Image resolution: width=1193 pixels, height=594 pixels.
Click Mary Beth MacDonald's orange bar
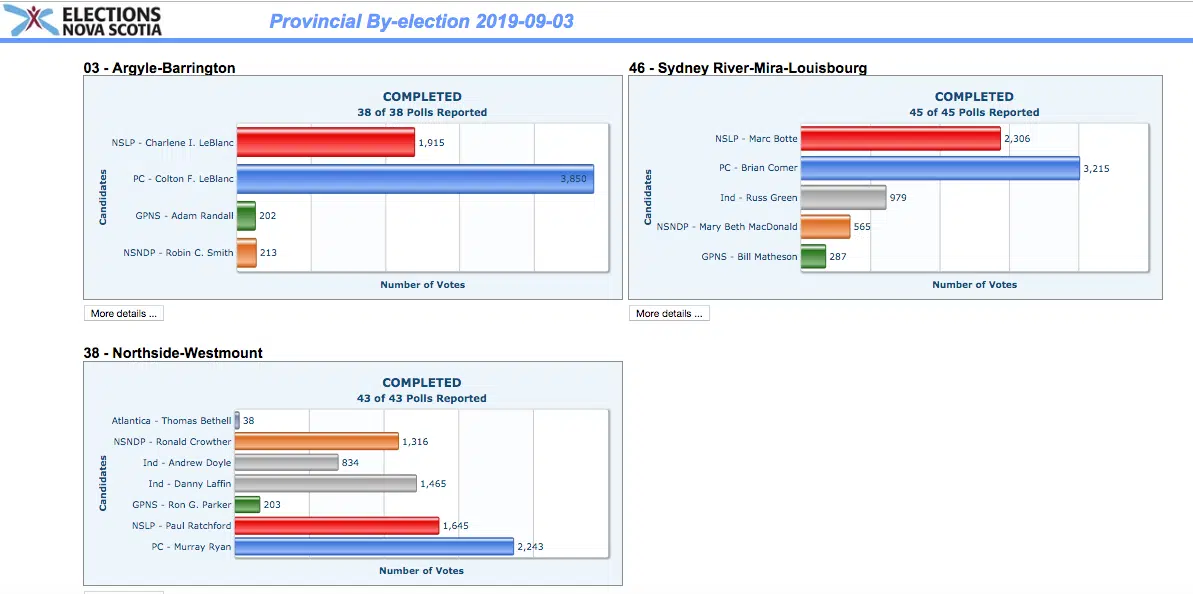825,227
